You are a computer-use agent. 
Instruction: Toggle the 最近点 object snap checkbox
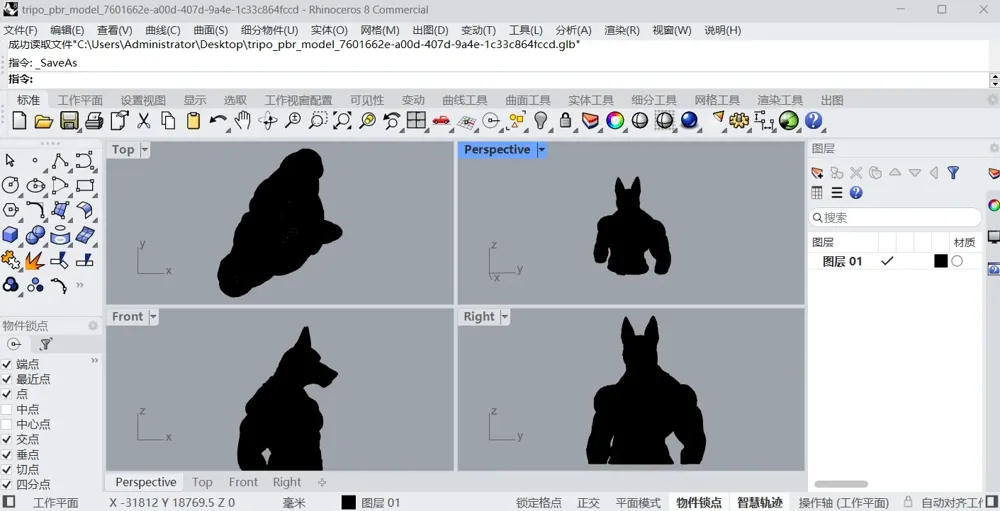(x=6, y=379)
